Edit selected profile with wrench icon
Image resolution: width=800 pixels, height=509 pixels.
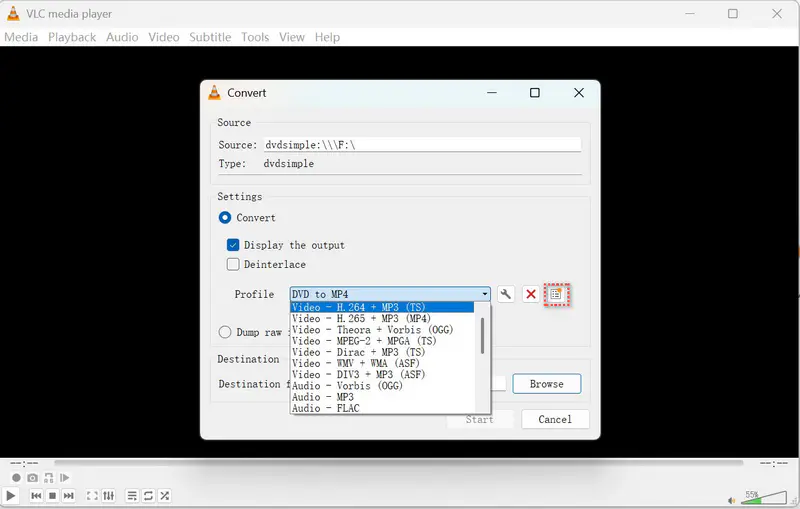(506, 294)
